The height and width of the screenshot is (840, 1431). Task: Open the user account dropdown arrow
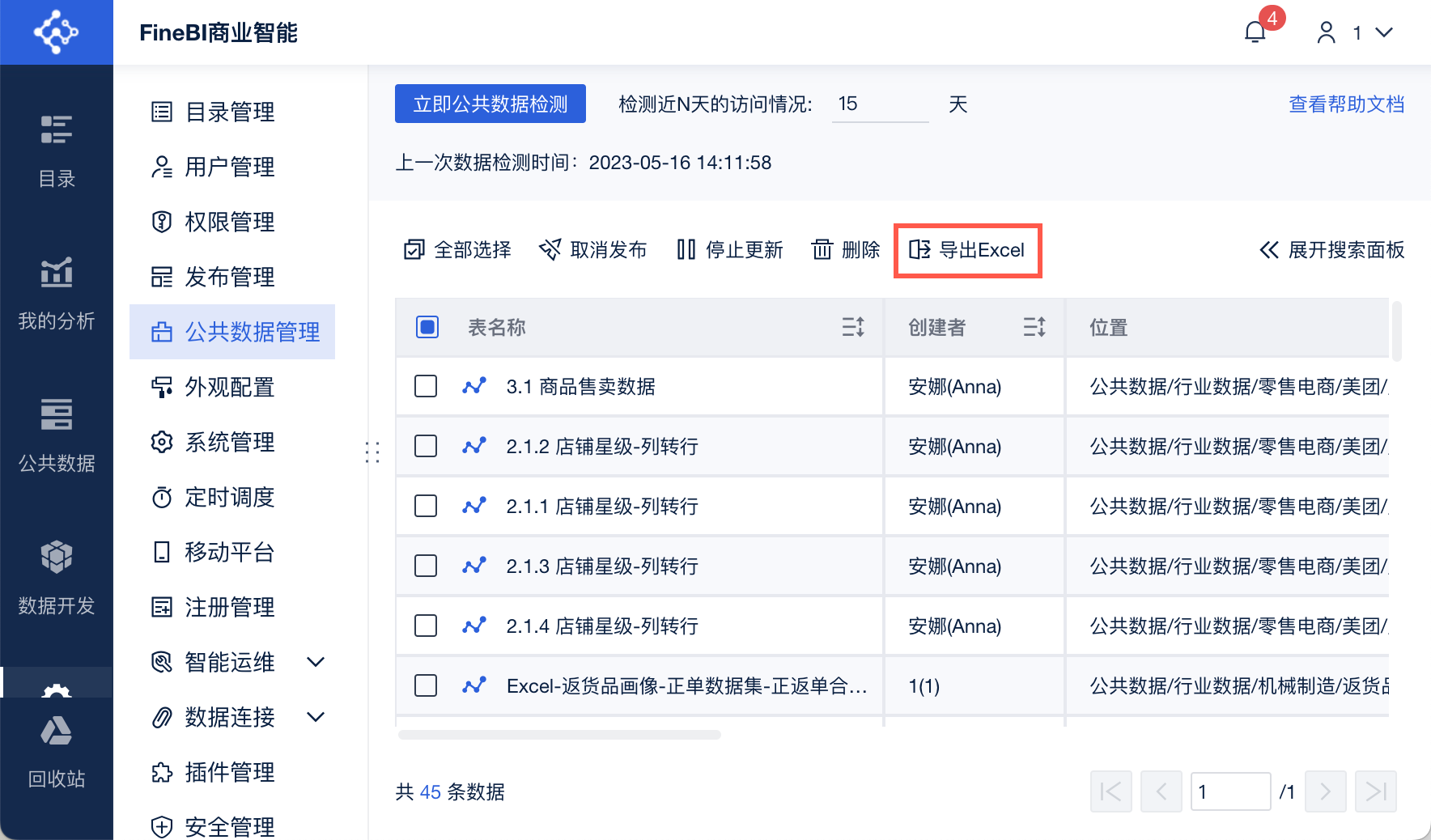point(1385,32)
